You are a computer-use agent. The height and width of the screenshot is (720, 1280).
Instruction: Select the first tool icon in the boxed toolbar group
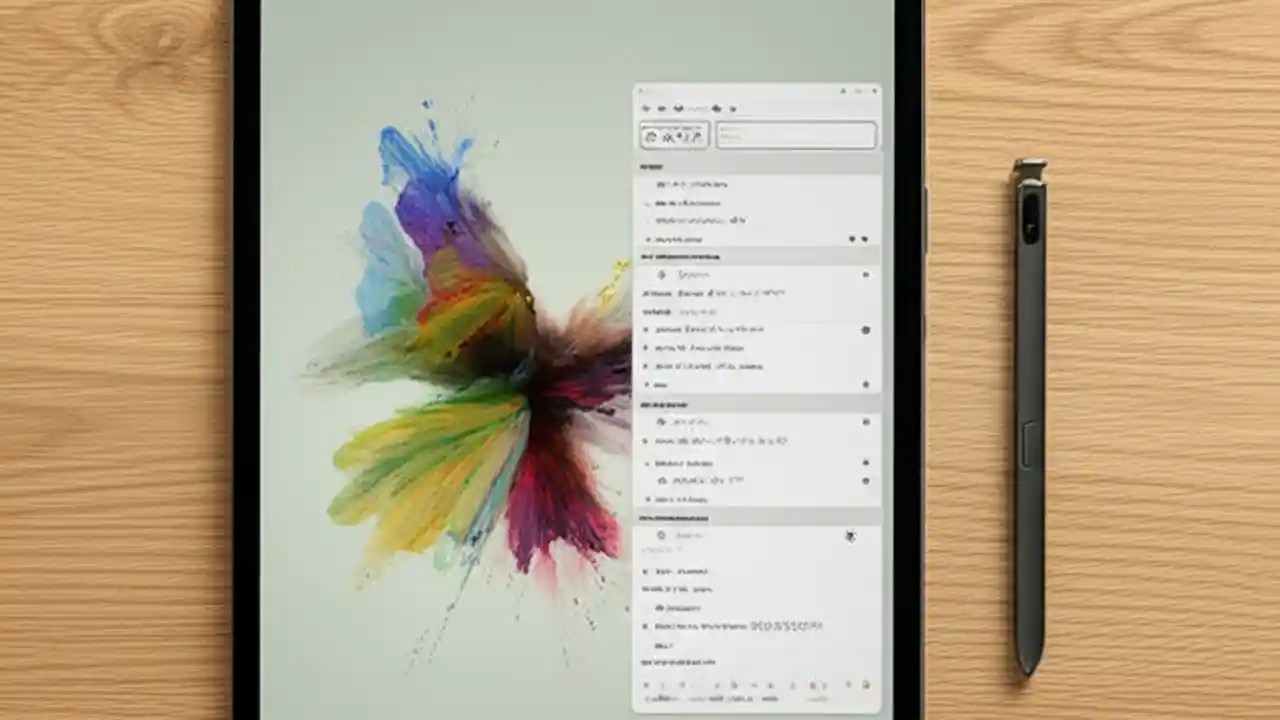click(650, 136)
